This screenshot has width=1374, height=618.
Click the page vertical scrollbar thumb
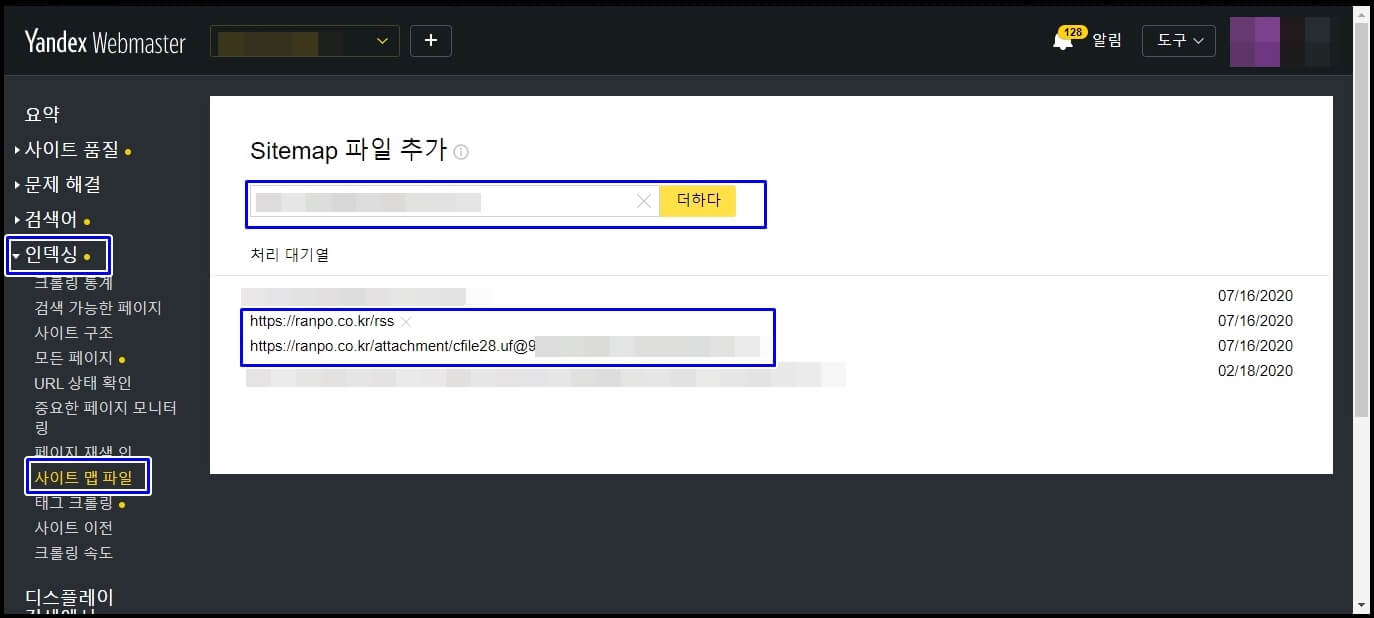coord(1361,220)
